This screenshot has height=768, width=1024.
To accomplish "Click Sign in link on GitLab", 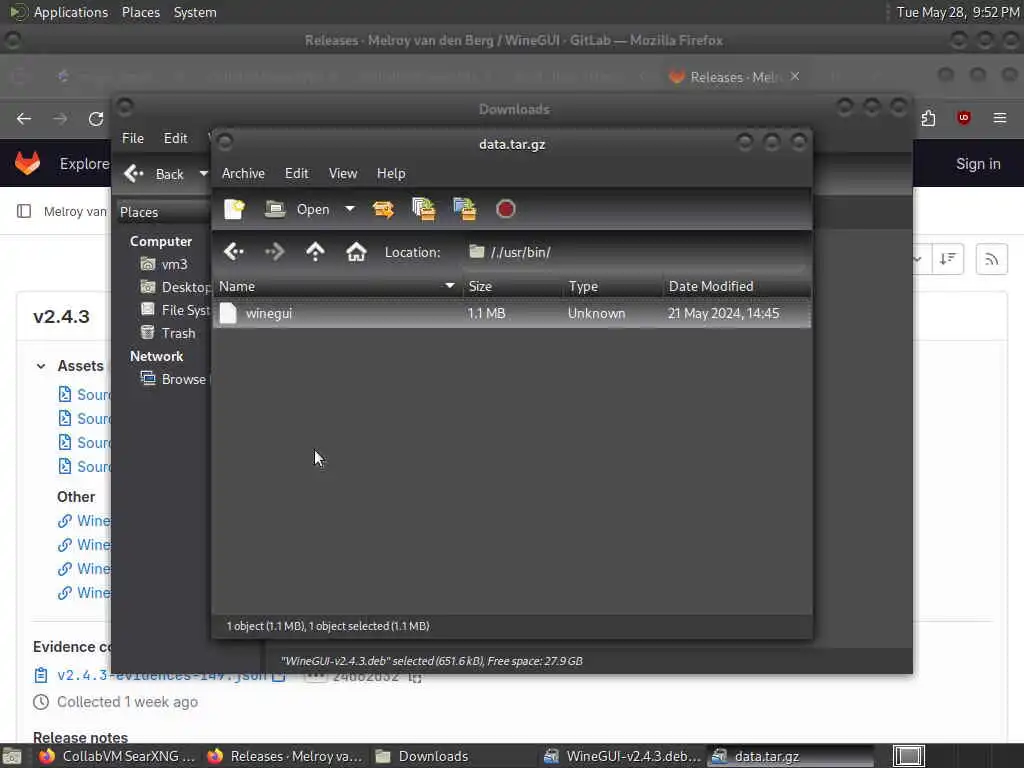I will tap(978, 164).
